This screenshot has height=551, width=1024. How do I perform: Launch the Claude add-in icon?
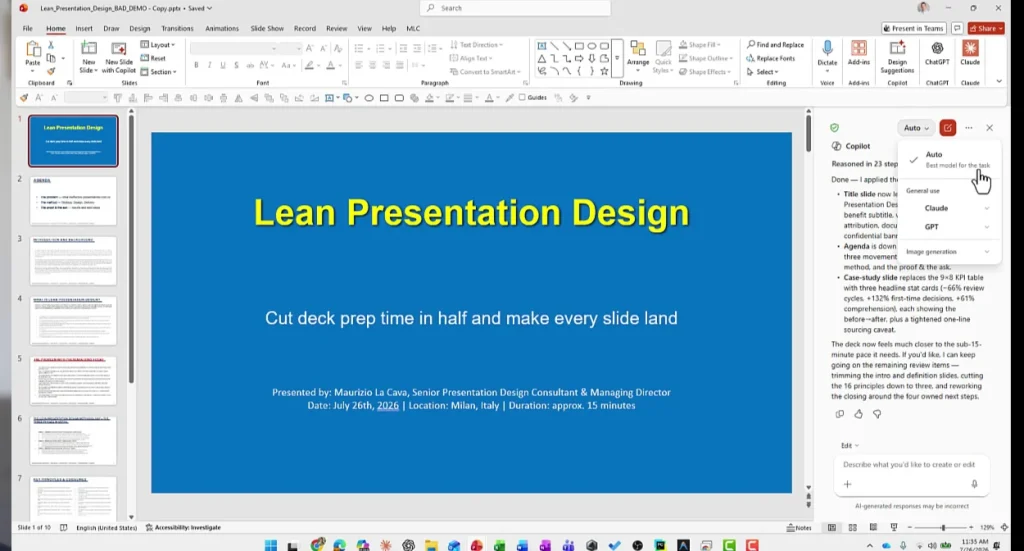click(x=970, y=53)
